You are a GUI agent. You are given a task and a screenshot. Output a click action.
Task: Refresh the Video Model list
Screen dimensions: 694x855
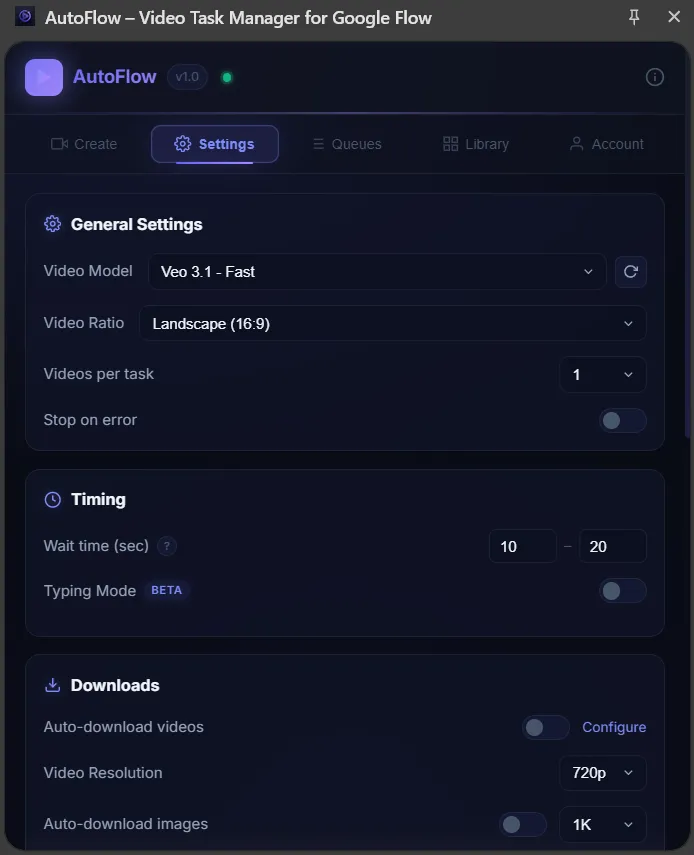tap(631, 271)
